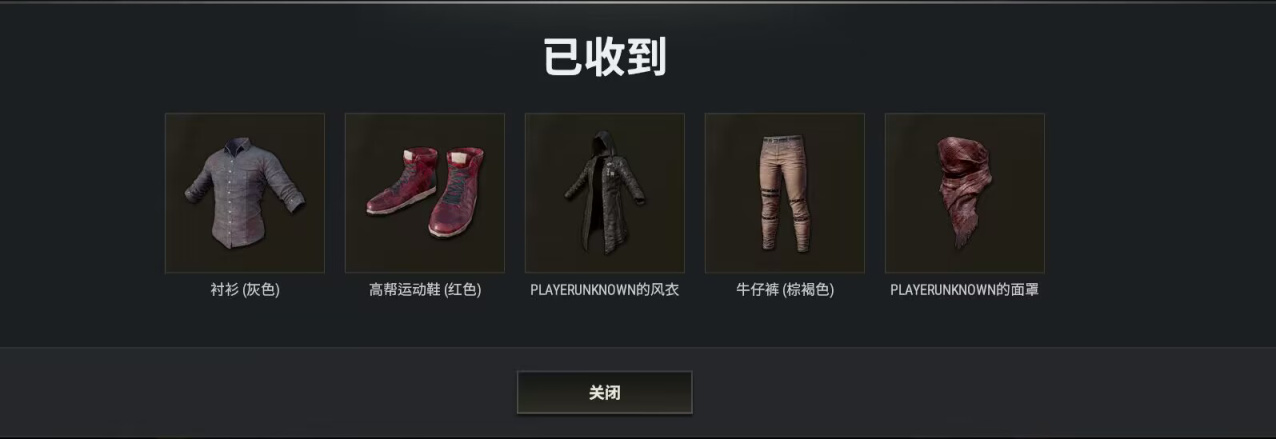Select the red PLAYERUNKNOWN bandana mask icon

[x=965, y=193]
